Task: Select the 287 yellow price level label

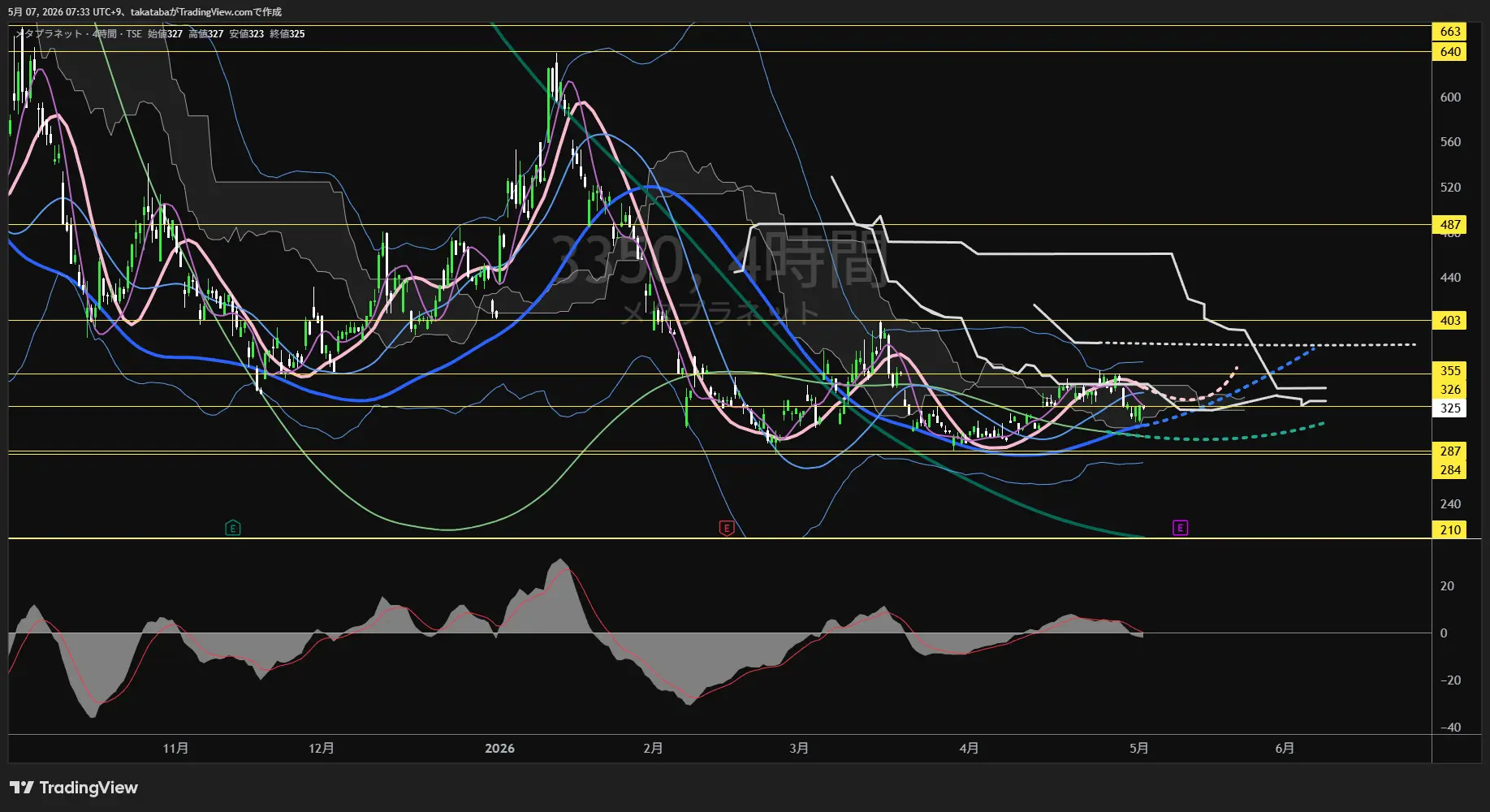Action: [1449, 451]
